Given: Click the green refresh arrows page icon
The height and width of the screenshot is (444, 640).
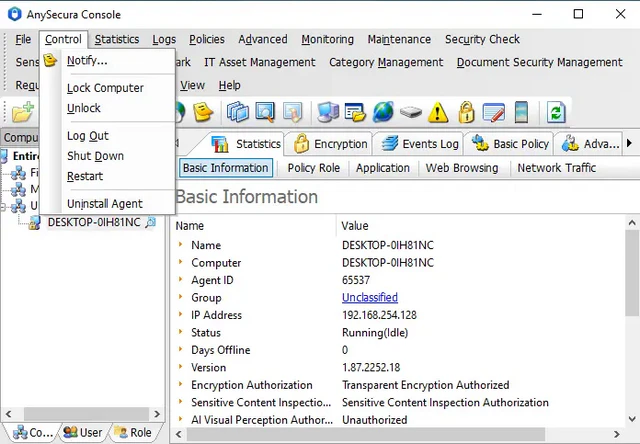Looking at the screenshot, I should point(556,112).
